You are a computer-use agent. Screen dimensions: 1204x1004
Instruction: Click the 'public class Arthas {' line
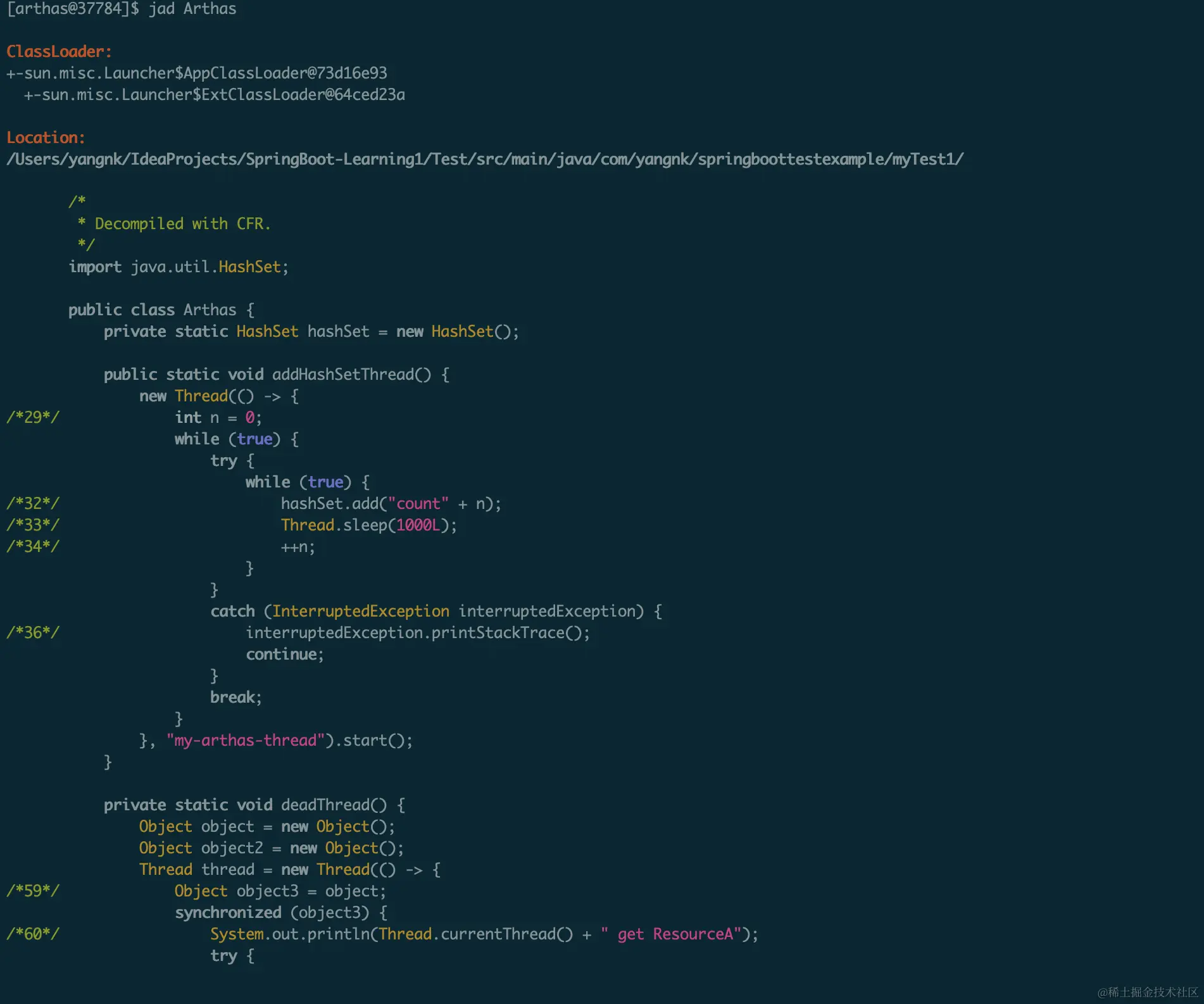point(161,310)
